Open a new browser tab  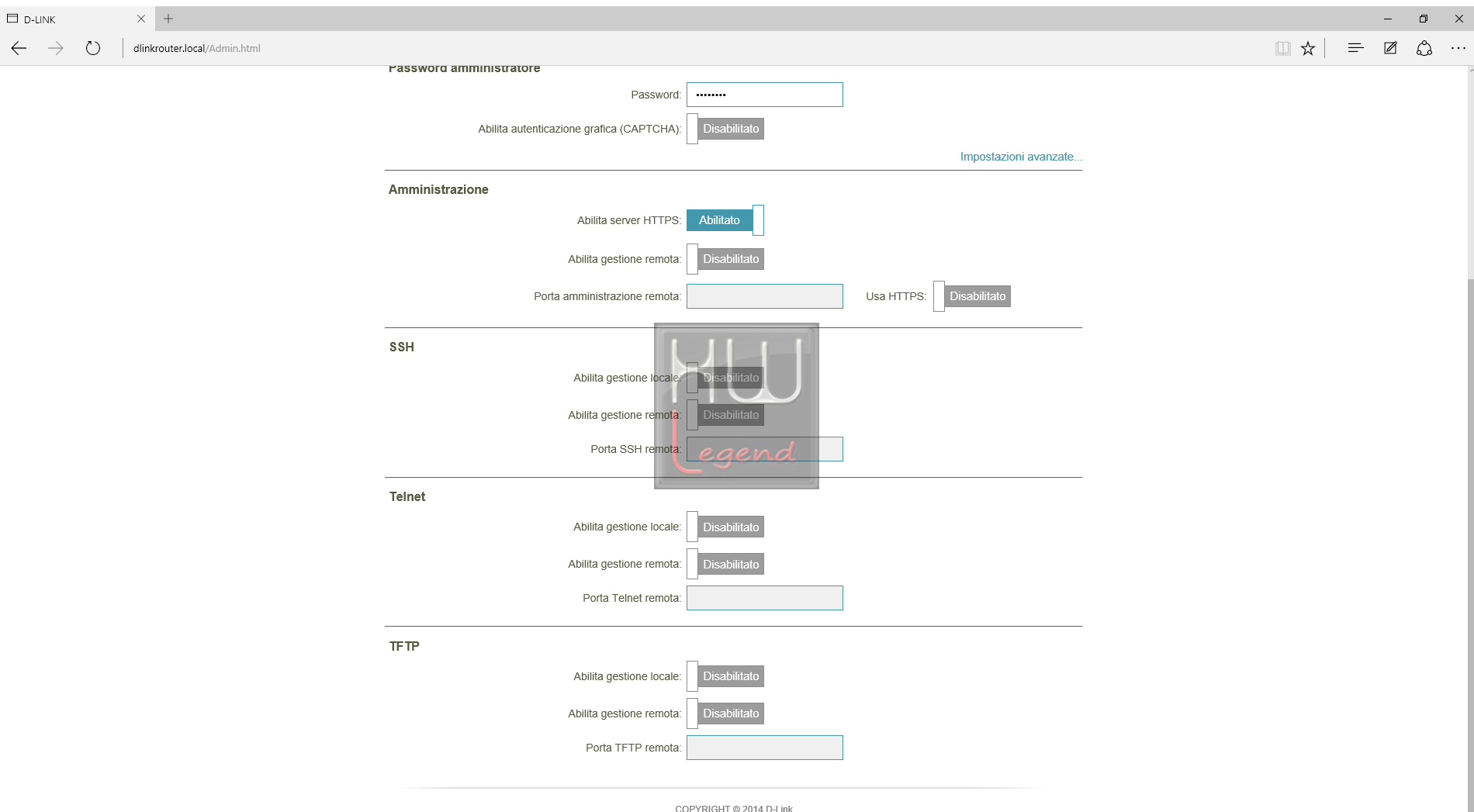click(168, 19)
